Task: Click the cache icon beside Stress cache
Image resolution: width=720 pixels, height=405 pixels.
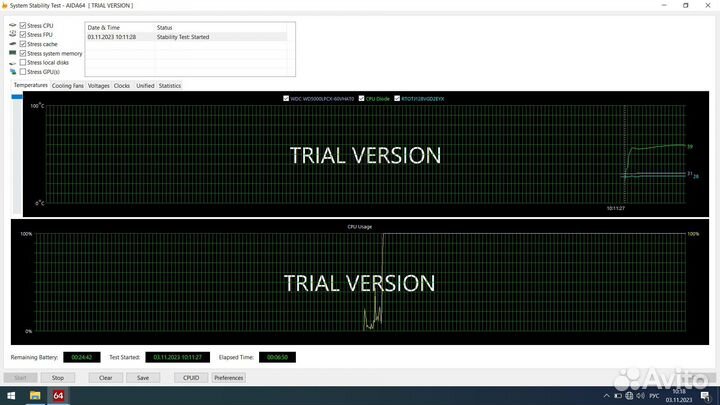Action: point(12,44)
